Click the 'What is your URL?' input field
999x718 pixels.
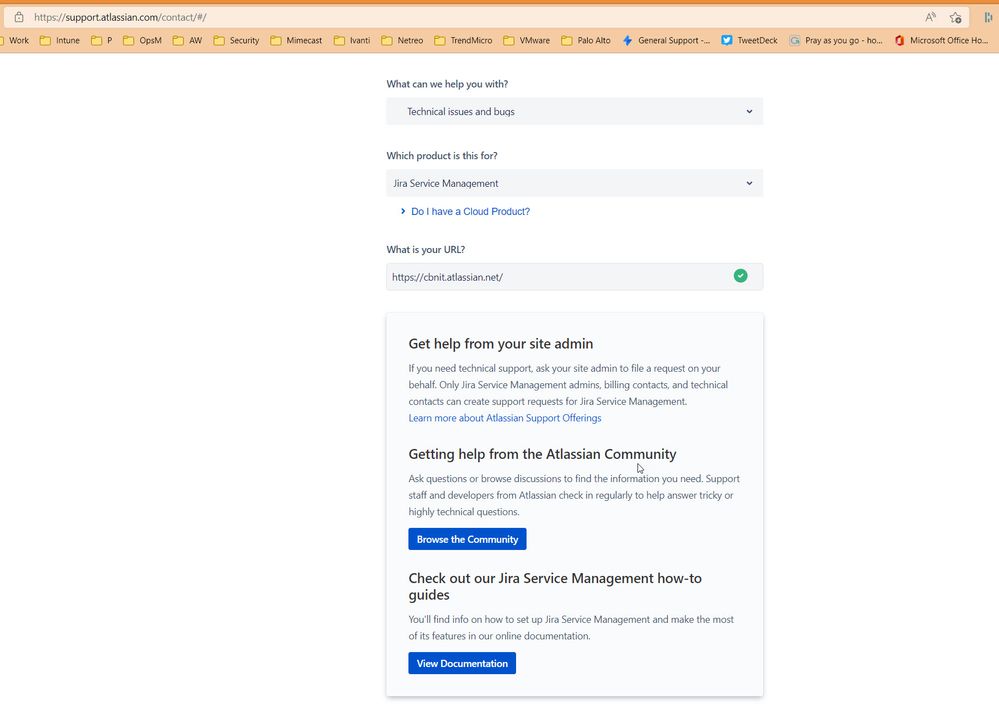575,277
